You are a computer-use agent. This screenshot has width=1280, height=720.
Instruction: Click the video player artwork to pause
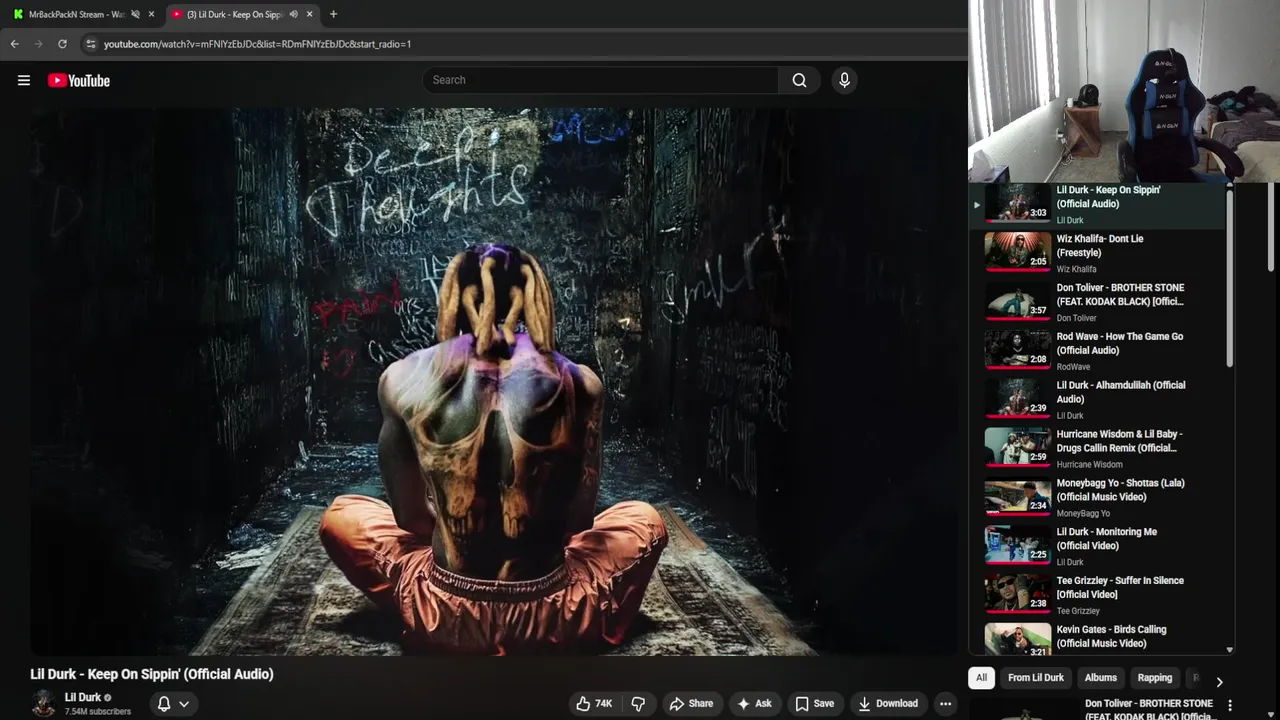pyautogui.click(x=494, y=381)
